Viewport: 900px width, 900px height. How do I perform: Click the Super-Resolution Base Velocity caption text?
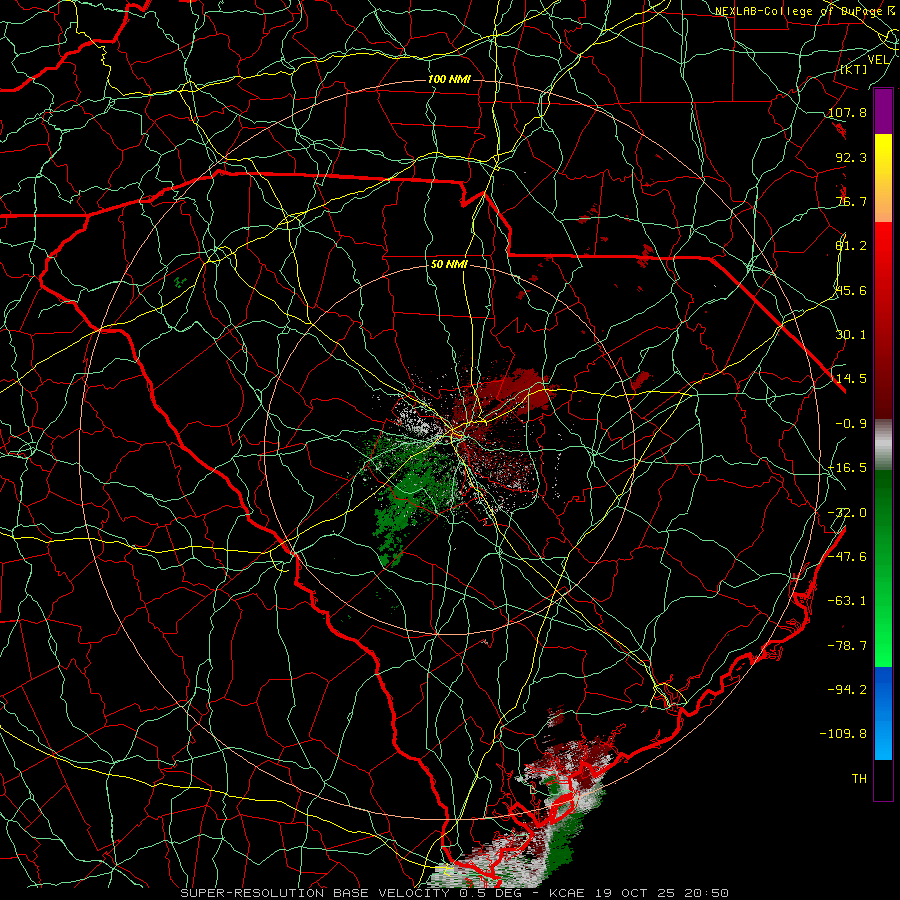(x=455, y=893)
